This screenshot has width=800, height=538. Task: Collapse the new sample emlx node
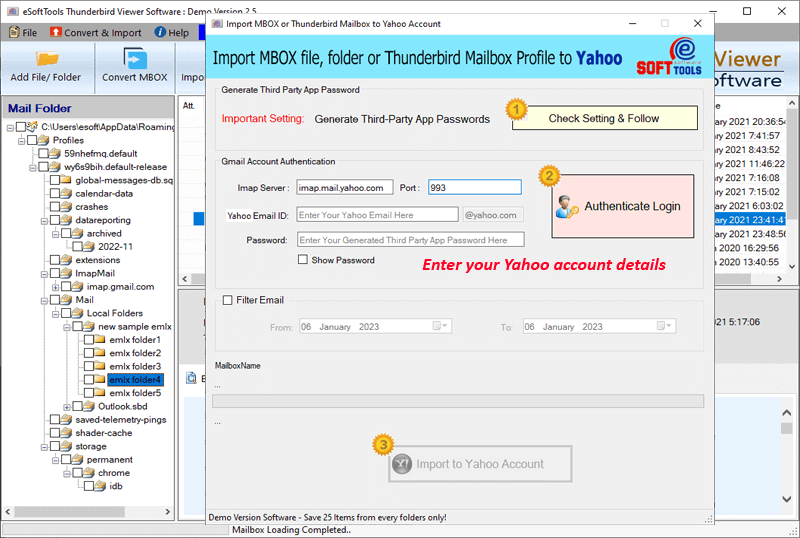66,327
